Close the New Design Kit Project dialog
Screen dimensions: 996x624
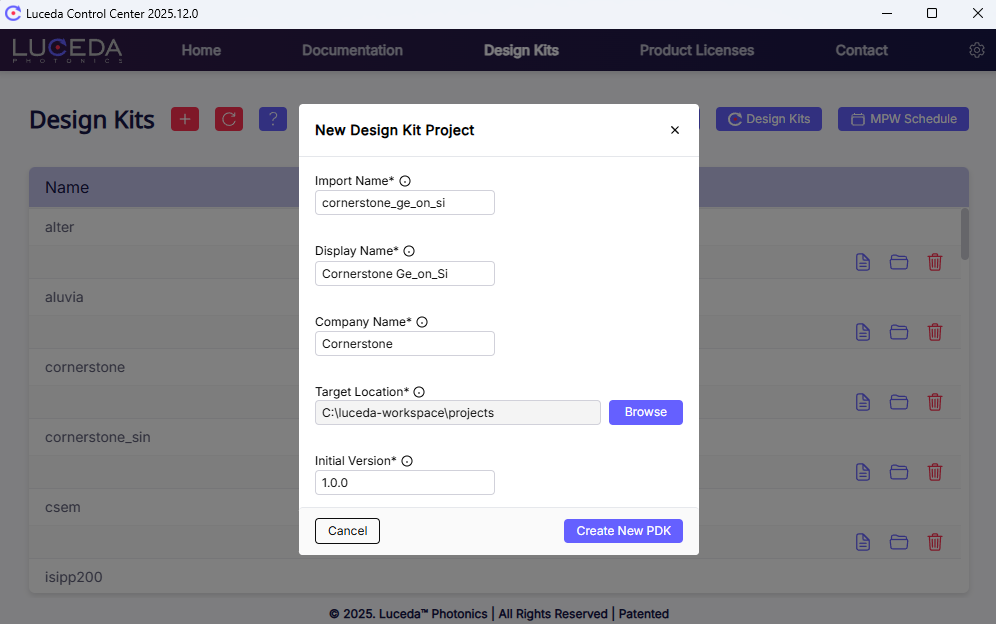(675, 130)
